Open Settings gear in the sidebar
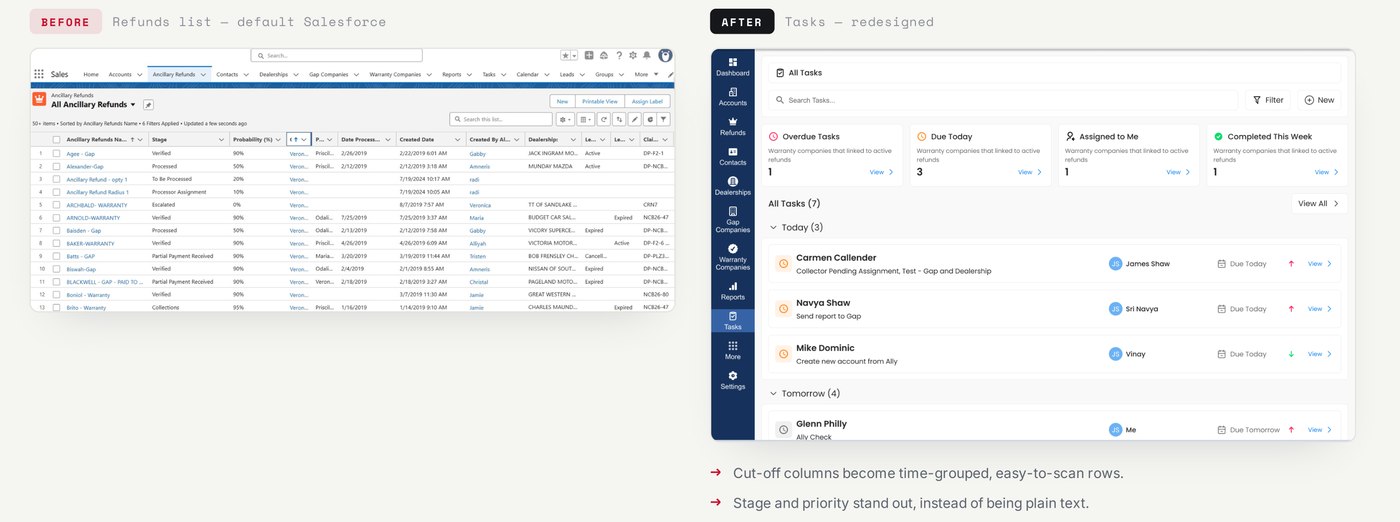Image resolution: width=1400 pixels, height=522 pixels. (732, 380)
